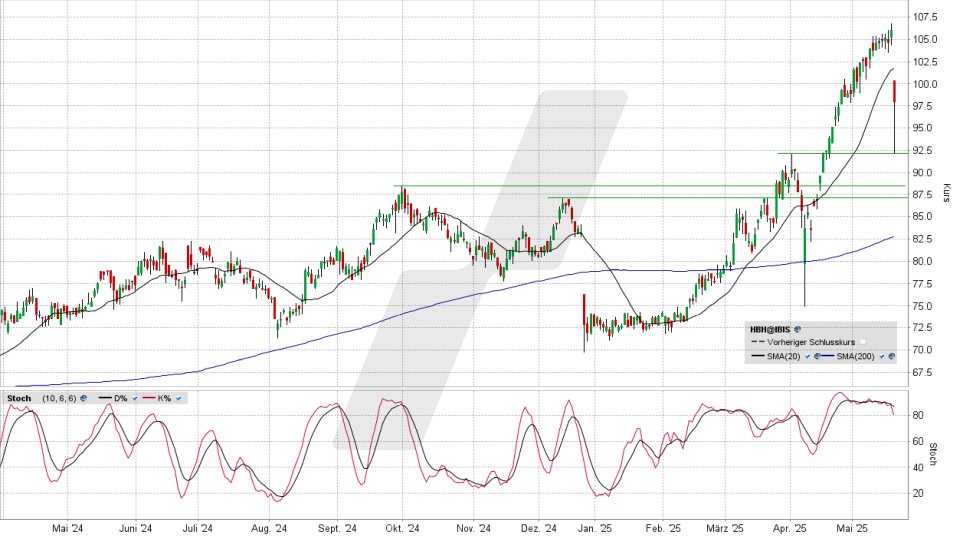Select the 'Mai '25' date label
This screenshot has width=960, height=540.
click(x=853, y=528)
